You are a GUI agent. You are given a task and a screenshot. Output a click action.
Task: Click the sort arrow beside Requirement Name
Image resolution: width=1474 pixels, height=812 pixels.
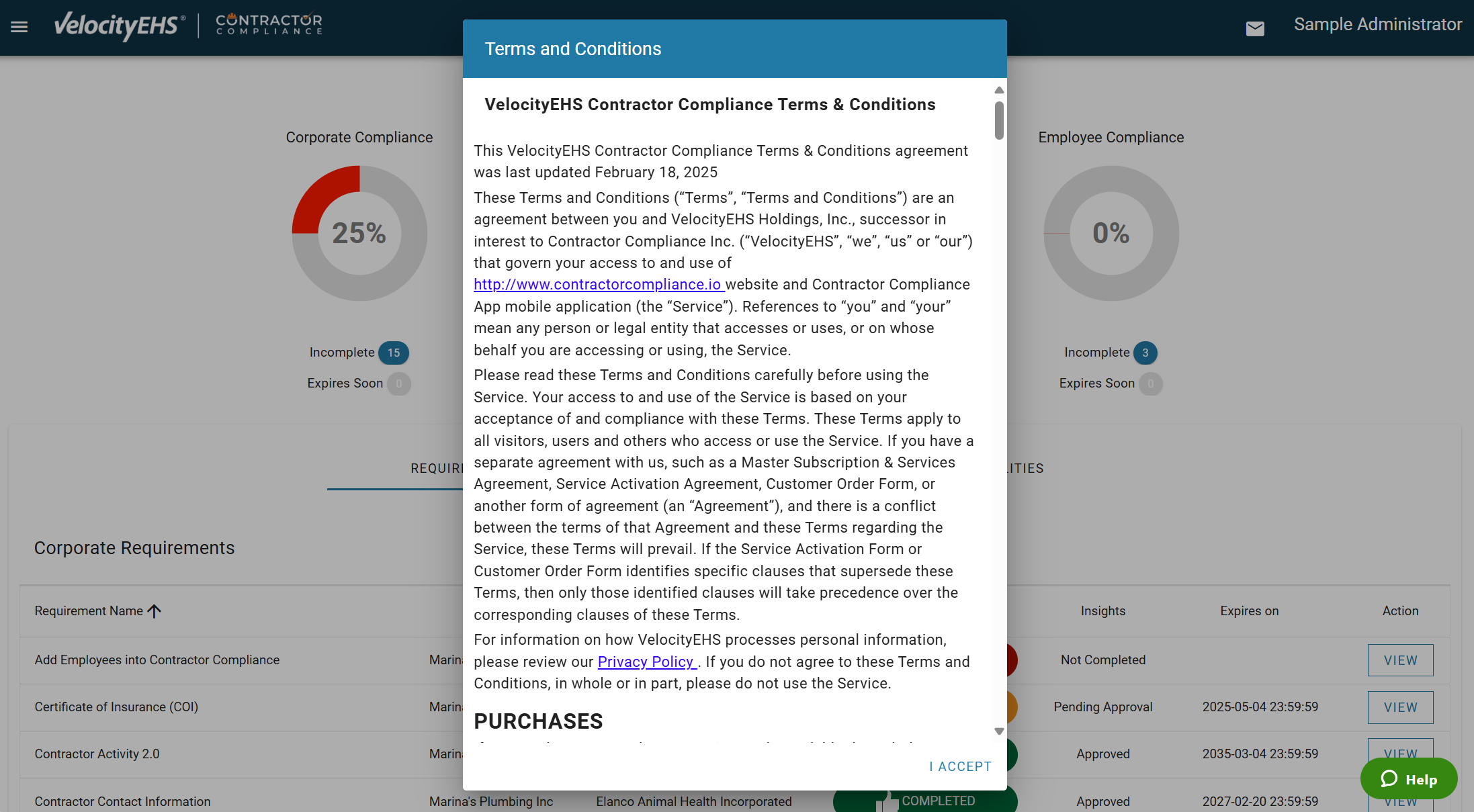click(x=155, y=611)
